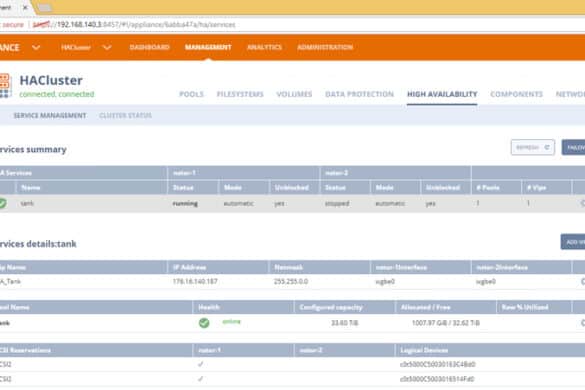Click ixgbe0 under node-2 interface
585x390 pixels.
point(486,281)
